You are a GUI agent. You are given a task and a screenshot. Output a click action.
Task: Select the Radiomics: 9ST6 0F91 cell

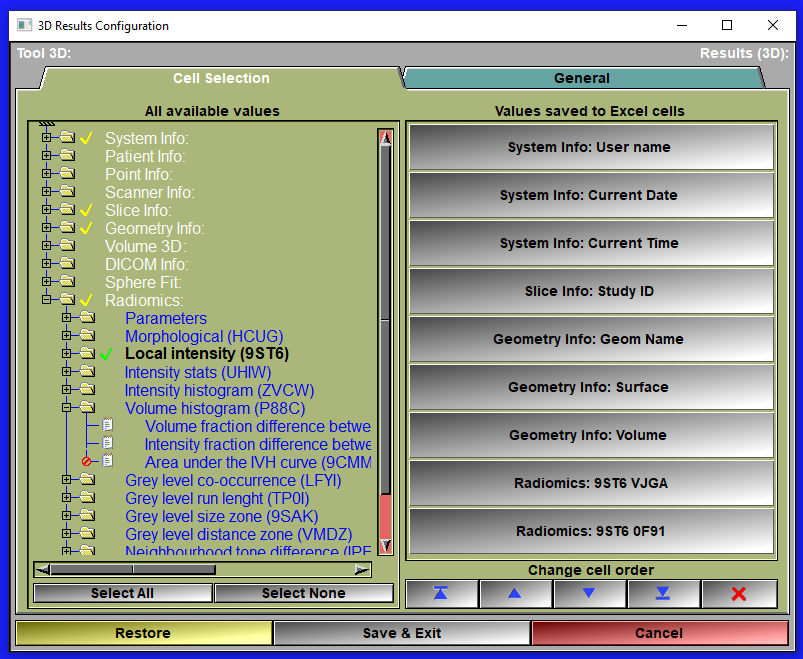591,531
